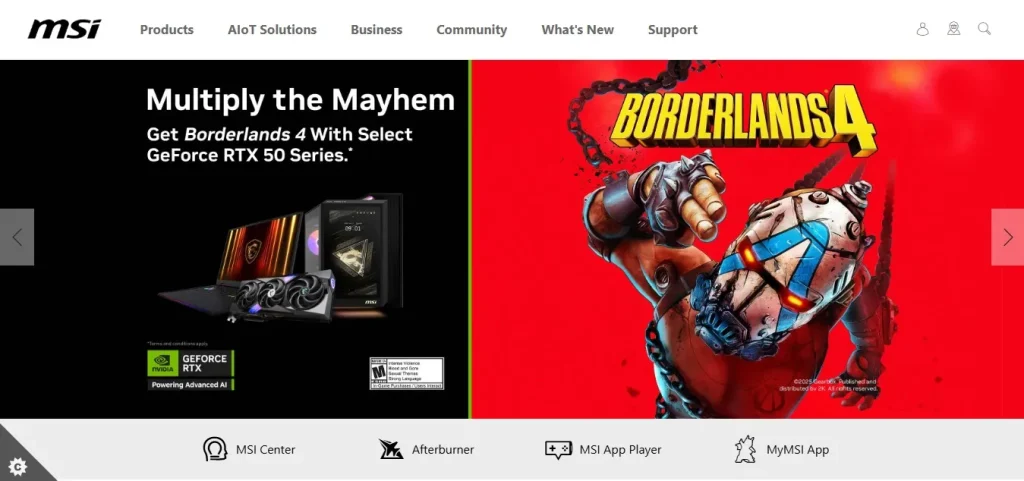Advance to the next banner slide
Image resolution: width=1024 pixels, height=481 pixels.
(1008, 237)
